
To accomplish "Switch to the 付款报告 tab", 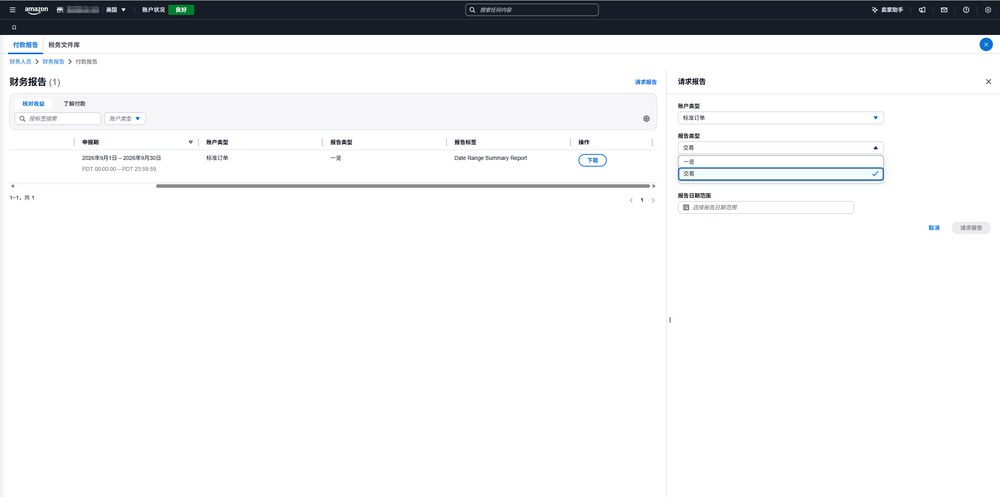I will [x=26, y=45].
